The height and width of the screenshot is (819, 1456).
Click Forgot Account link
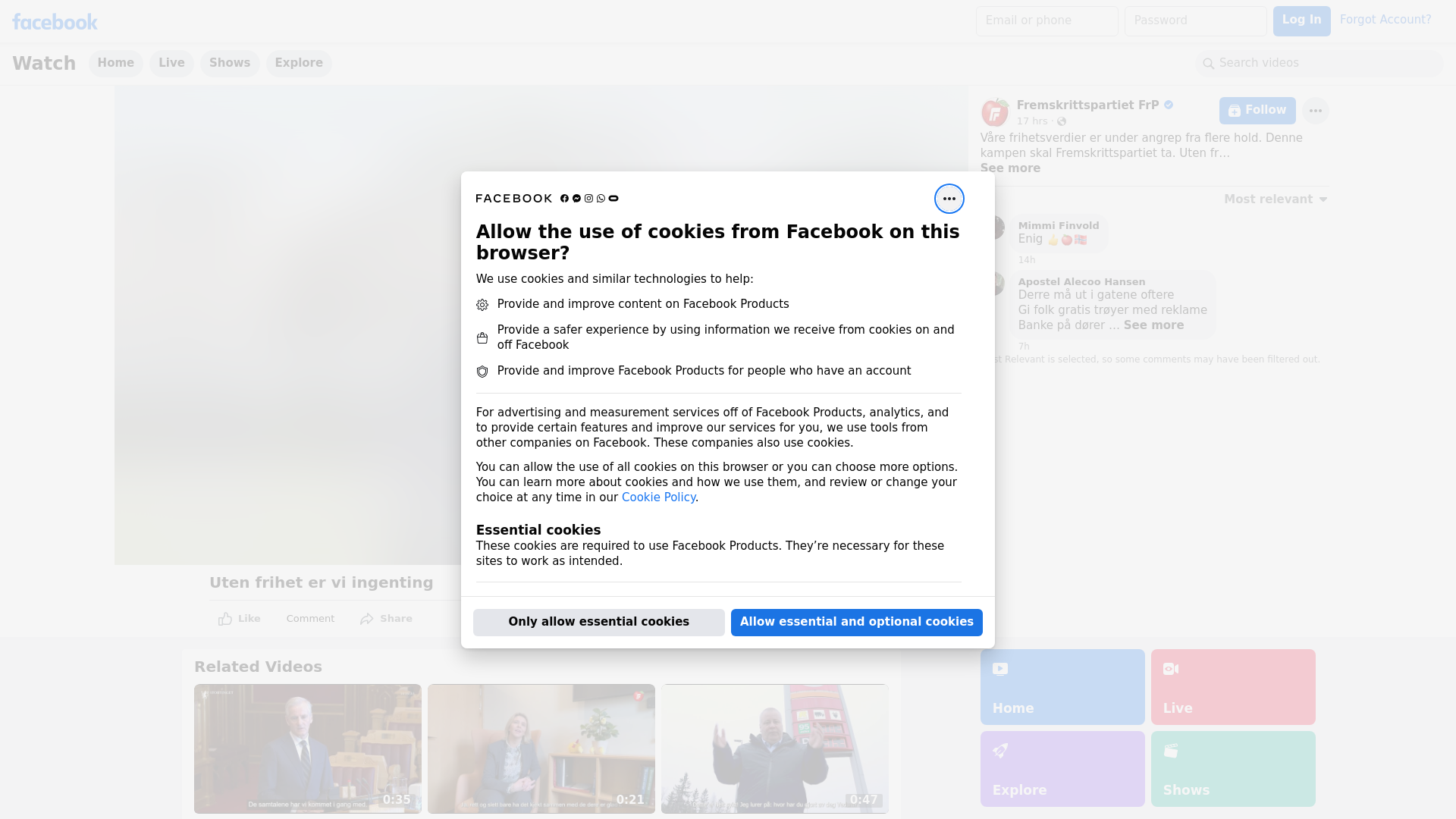pos(1385,20)
